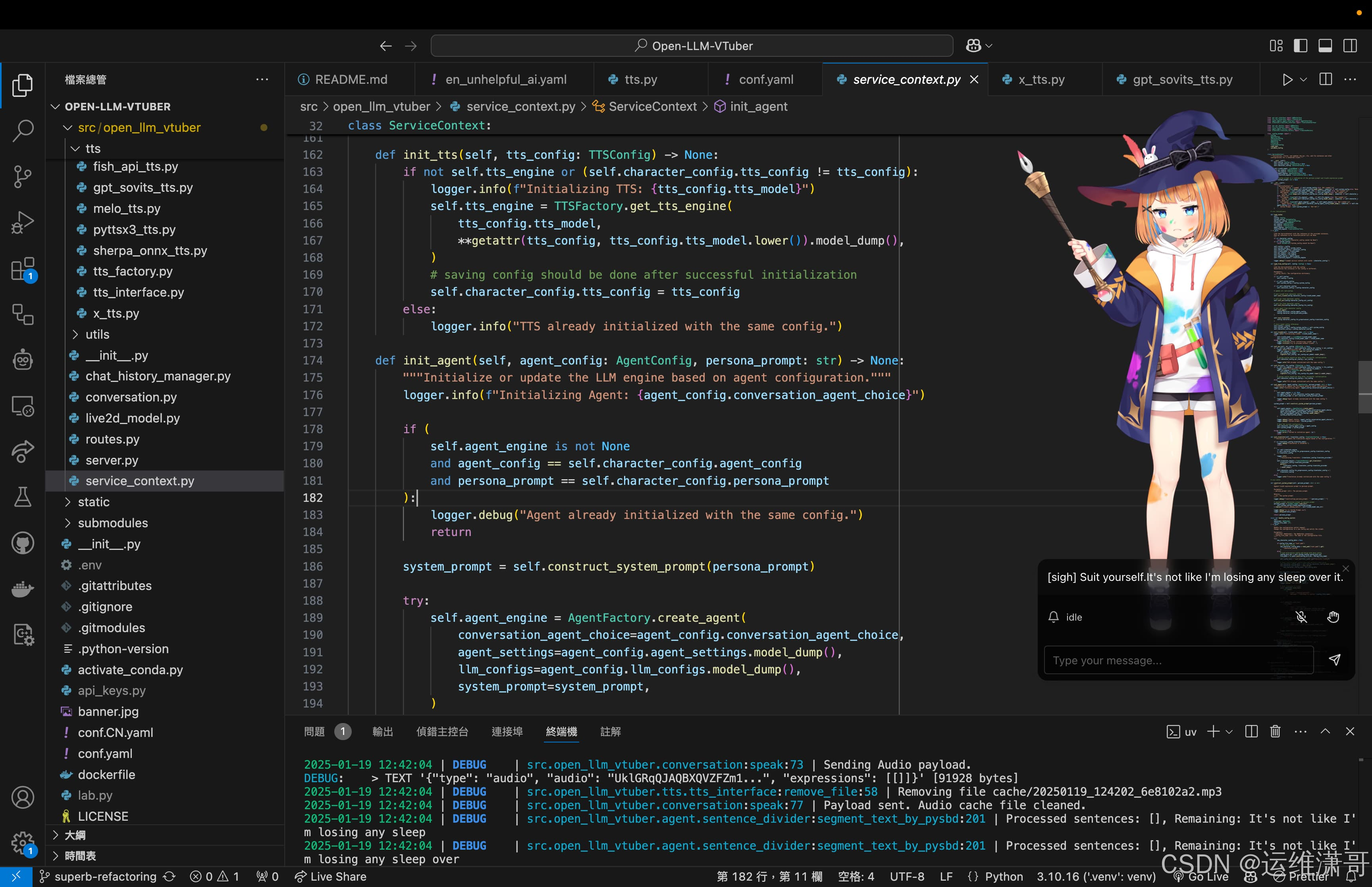The width and height of the screenshot is (1372, 887).
Task: Expand the utils folder
Action: (x=97, y=334)
